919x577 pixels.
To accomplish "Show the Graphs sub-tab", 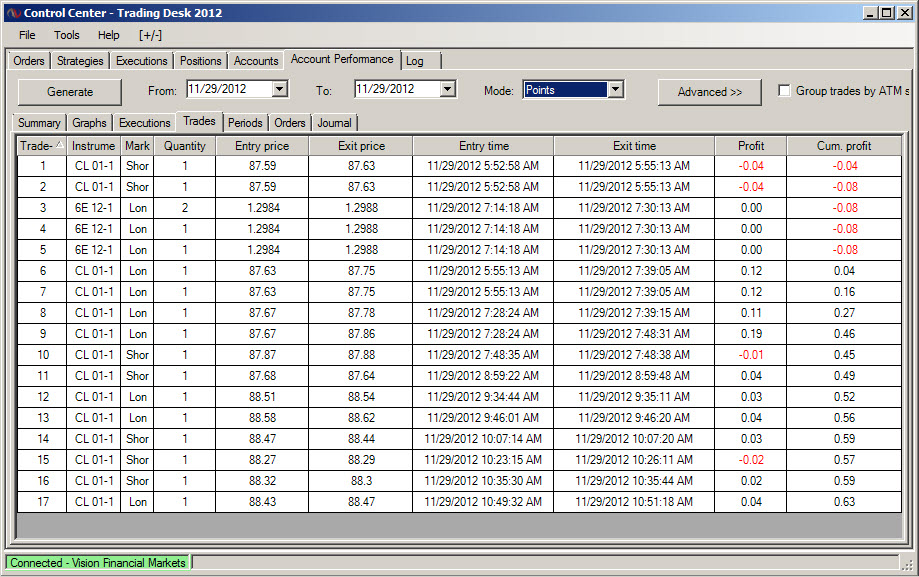I will [x=89, y=123].
